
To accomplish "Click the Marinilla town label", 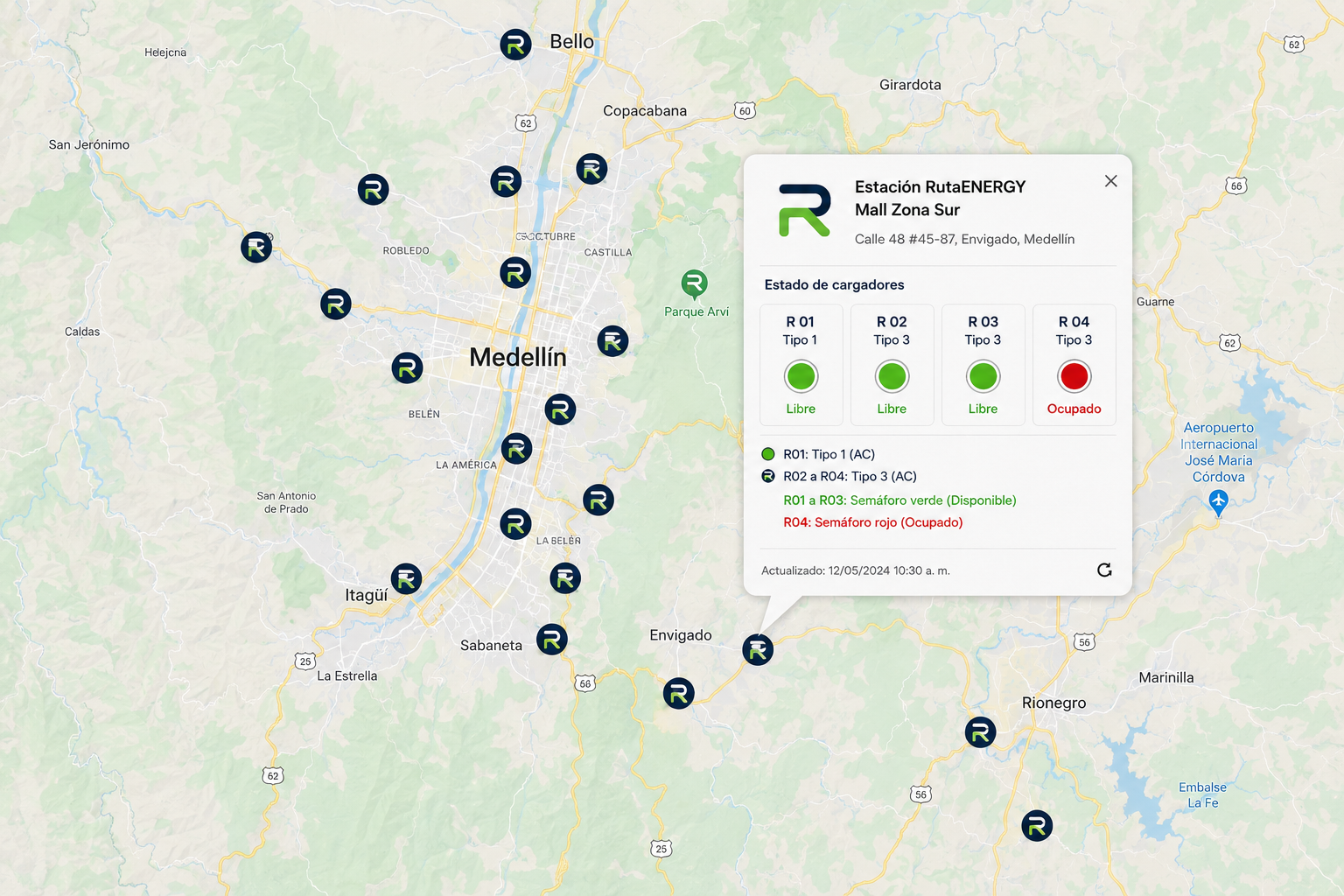I will click(x=1165, y=677).
